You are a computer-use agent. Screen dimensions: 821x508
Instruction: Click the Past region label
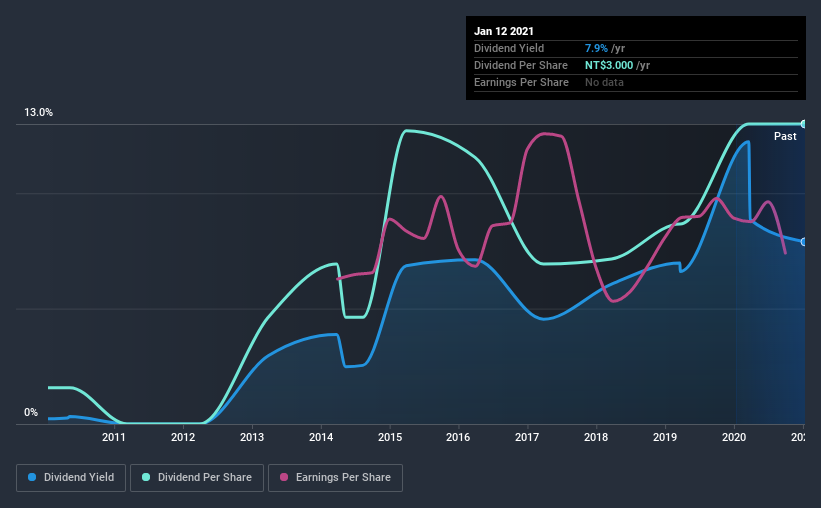click(785, 137)
